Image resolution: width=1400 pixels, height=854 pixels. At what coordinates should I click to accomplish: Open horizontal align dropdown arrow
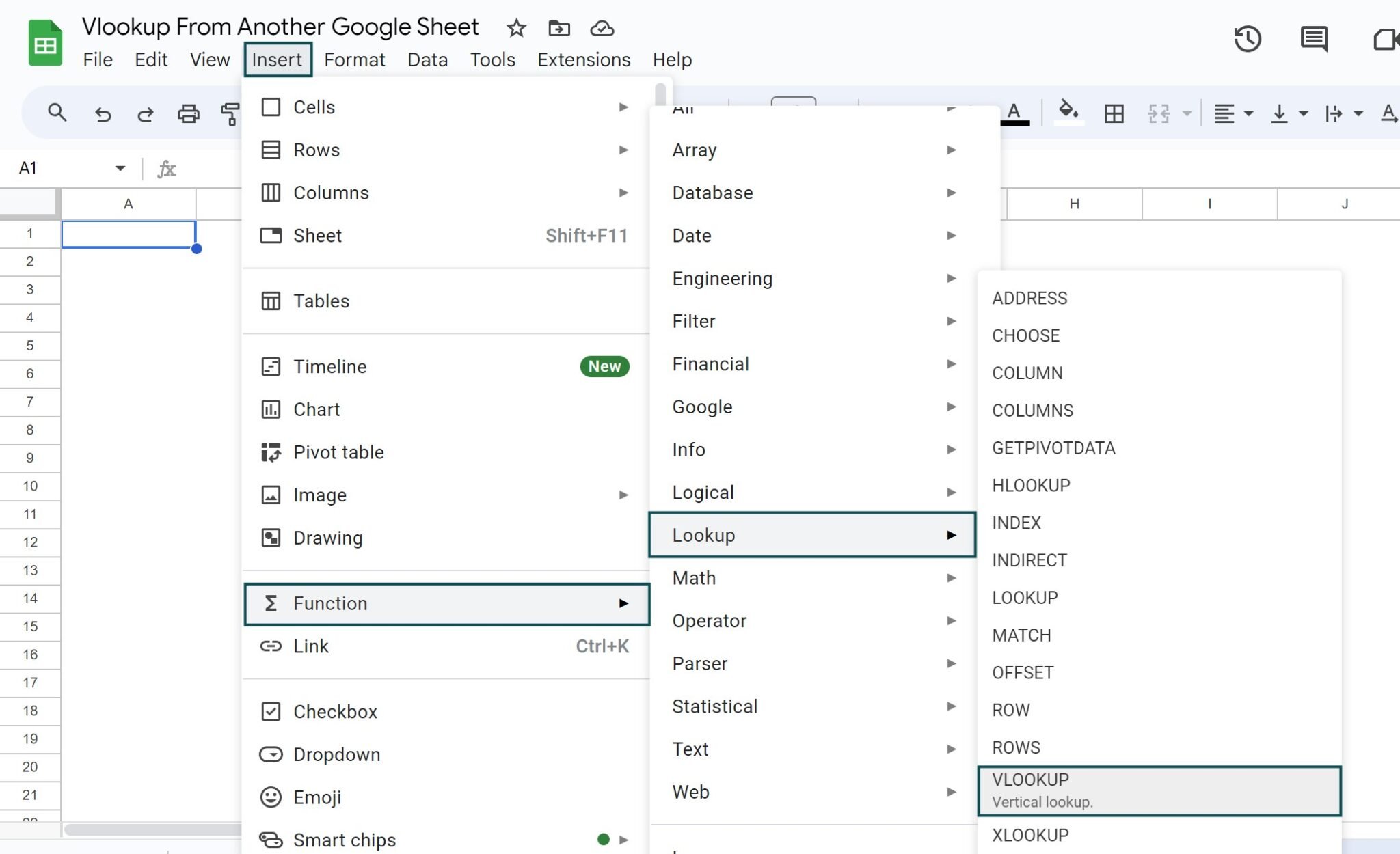pos(1249,113)
